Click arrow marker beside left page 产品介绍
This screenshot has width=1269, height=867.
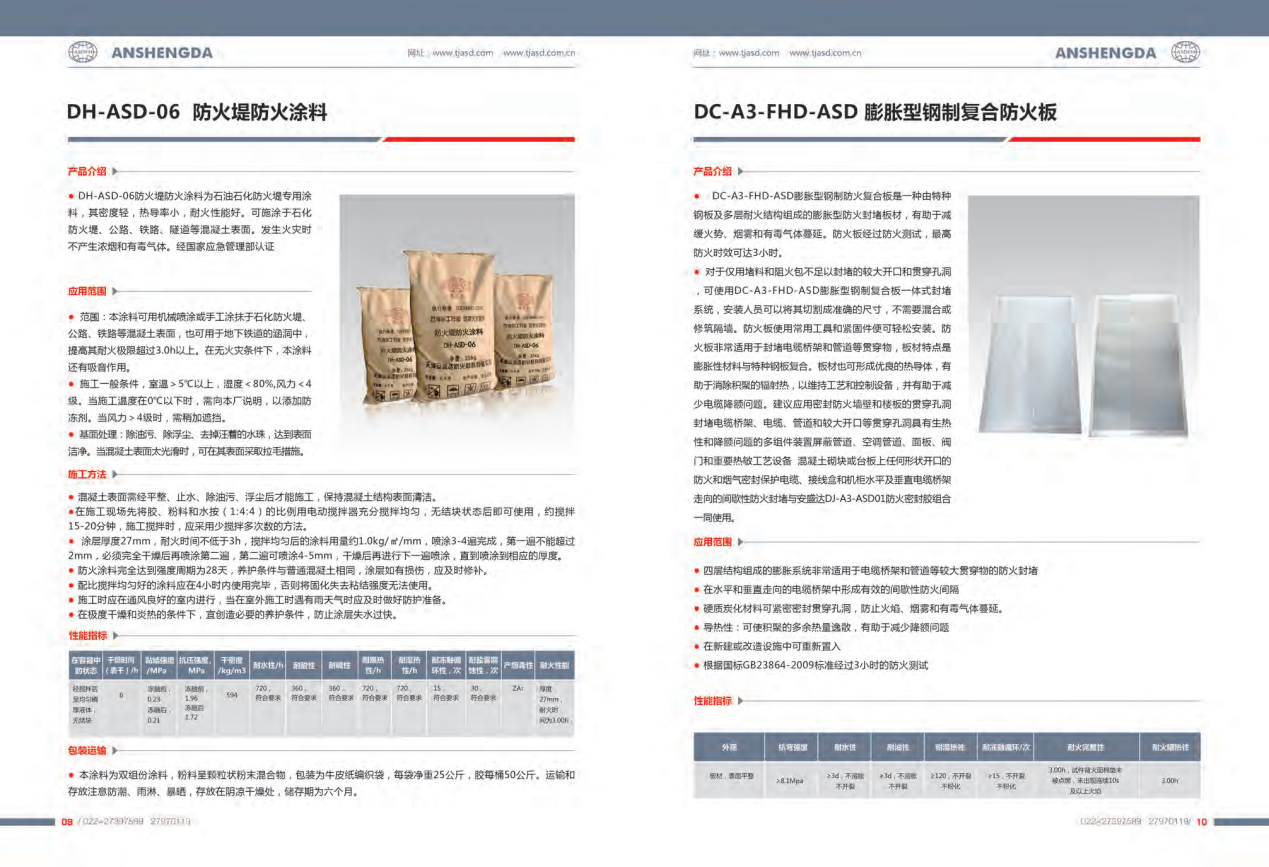point(116,171)
